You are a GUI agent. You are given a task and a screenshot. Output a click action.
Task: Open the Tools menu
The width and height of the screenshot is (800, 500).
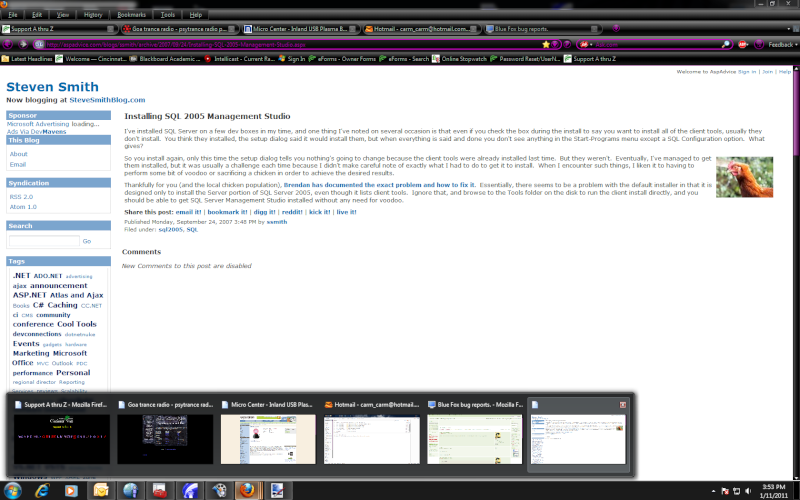pyautogui.click(x=167, y=15)
